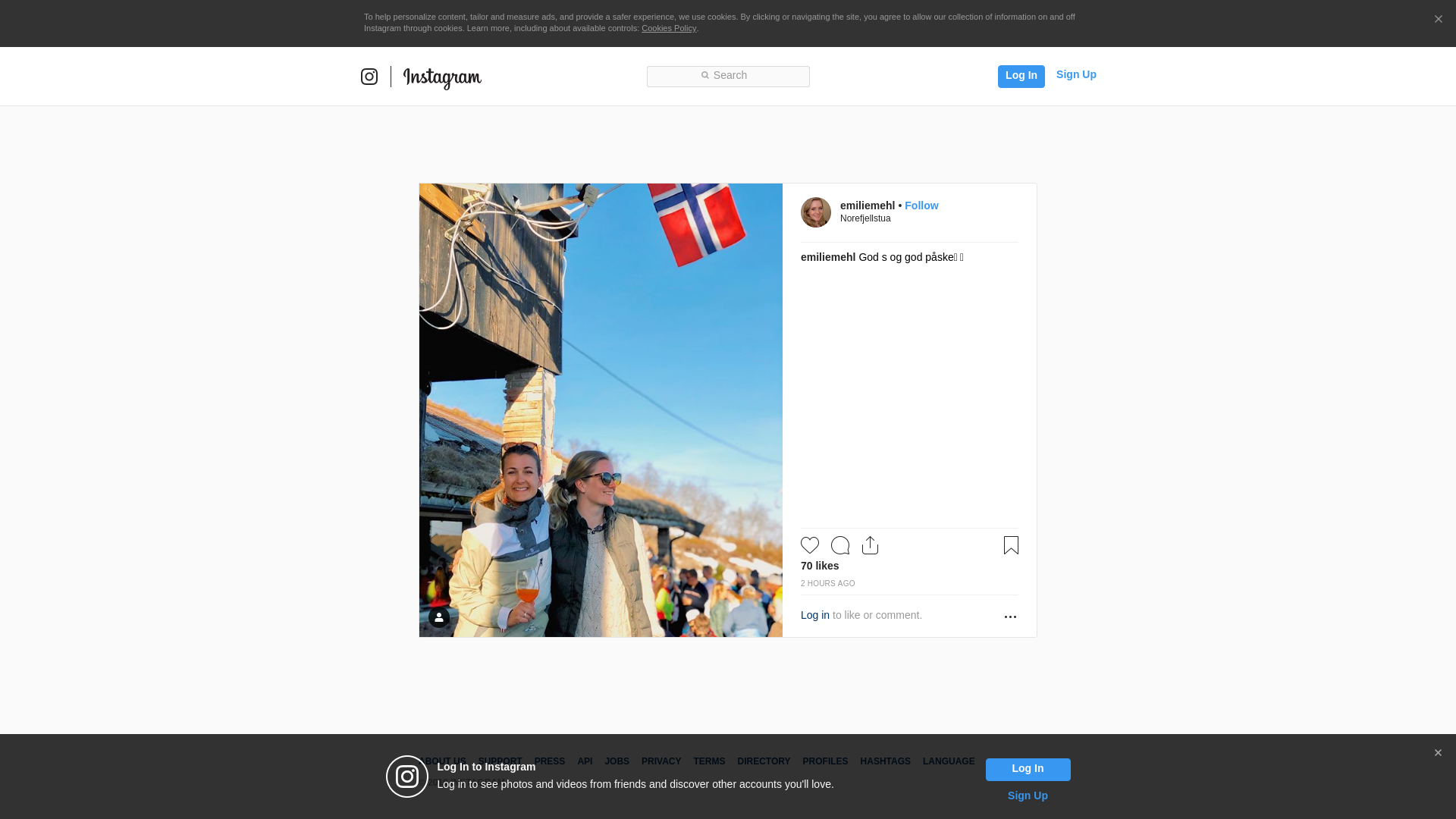Open the API footer link
The height and width of the screenshot is (819, 1456).
tap(585, 761)
